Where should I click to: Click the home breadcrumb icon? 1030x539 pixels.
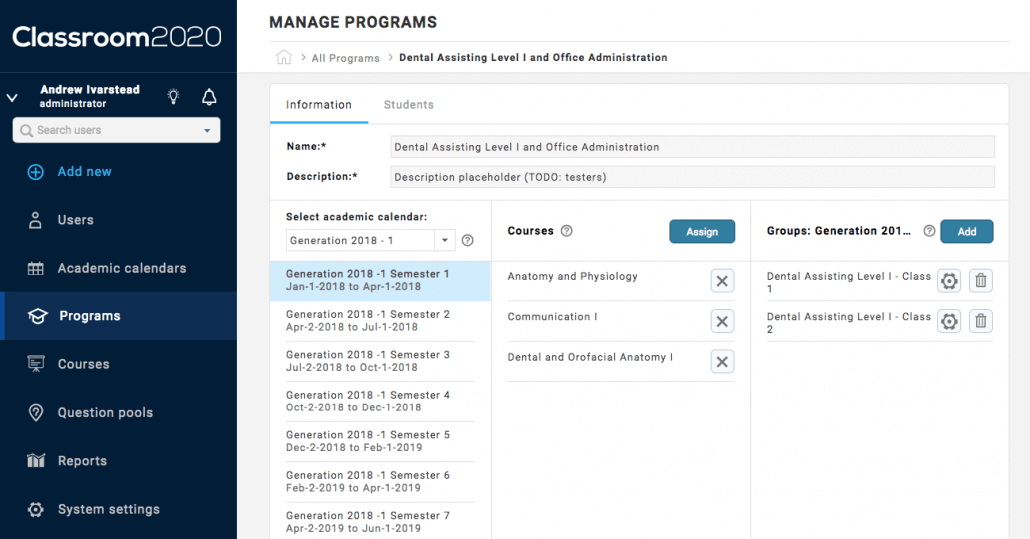pos(284,58)
